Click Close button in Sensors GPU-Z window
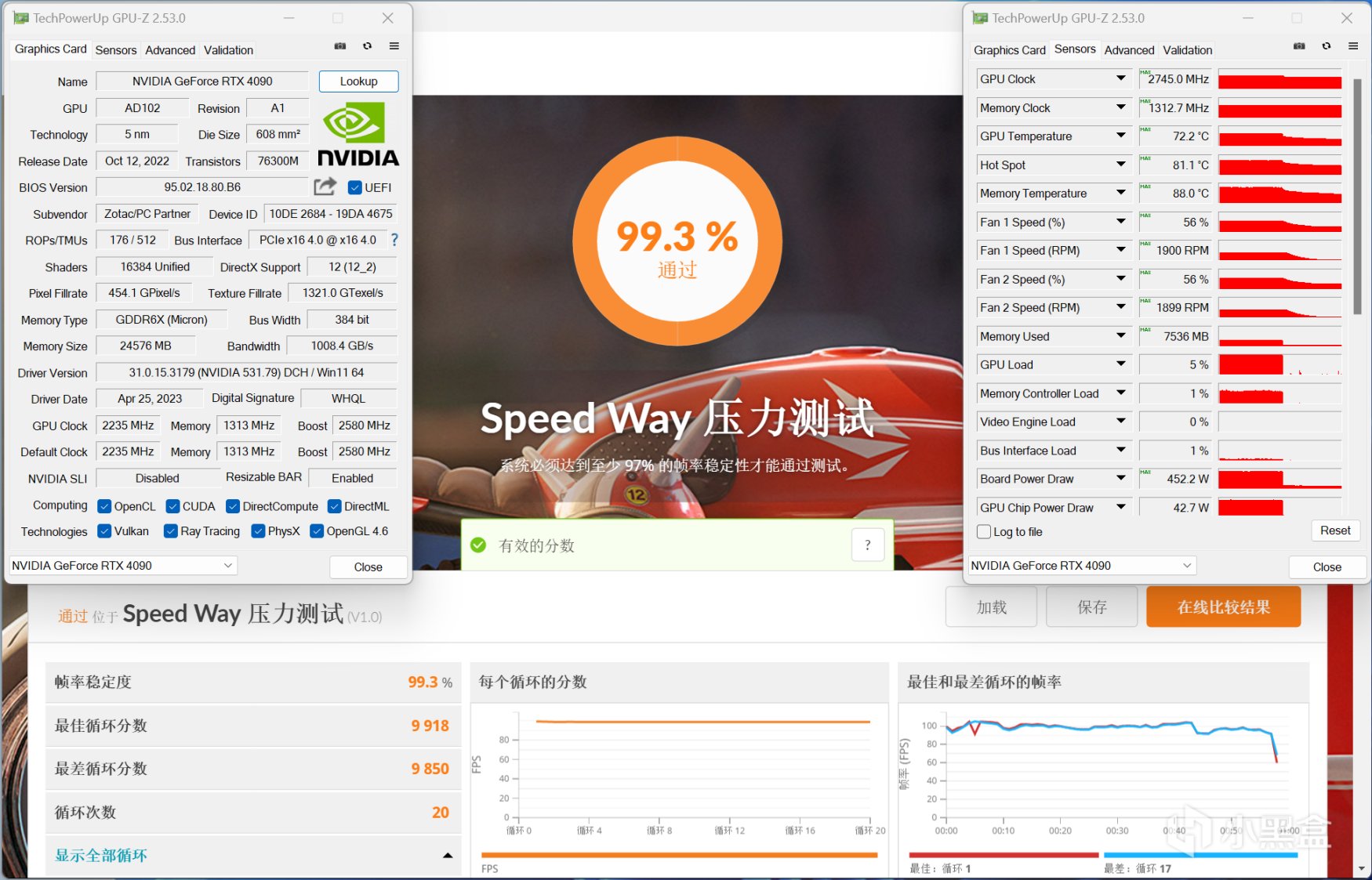1372x880 pixels. (x=1327, y=567)
